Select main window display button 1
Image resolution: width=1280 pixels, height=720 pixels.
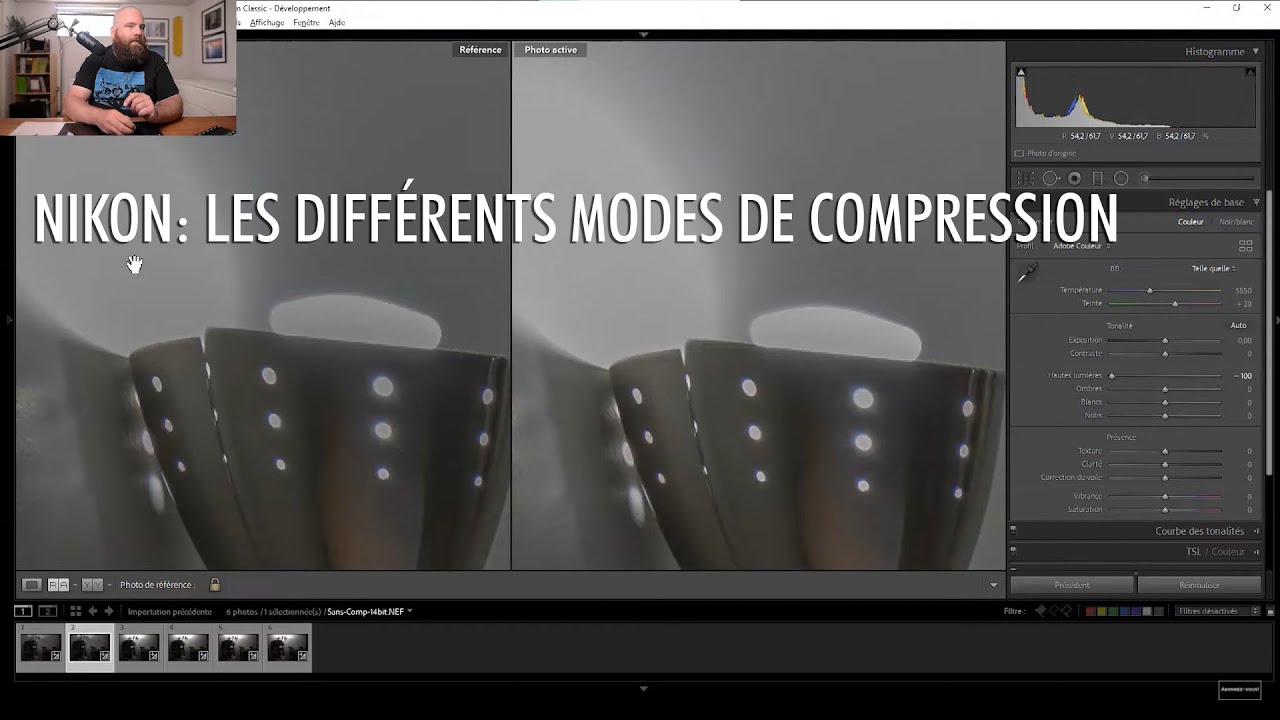[23, 611]
